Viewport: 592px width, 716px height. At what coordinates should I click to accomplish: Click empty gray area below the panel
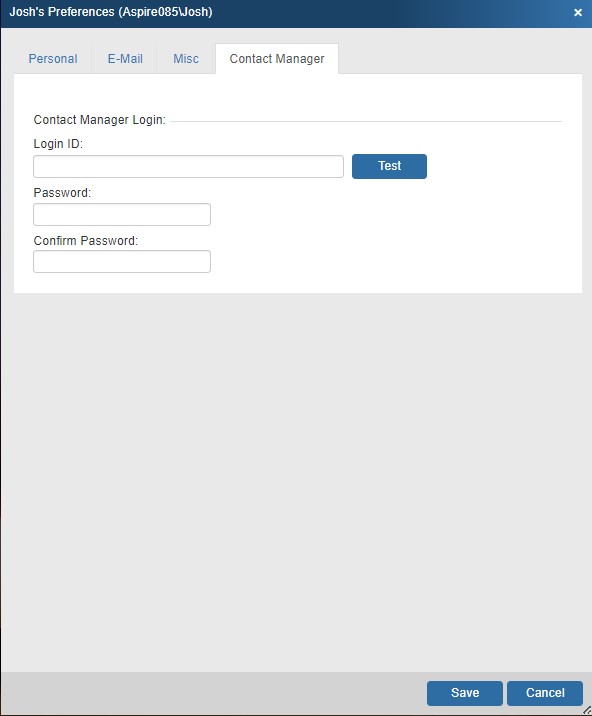pos(296,479)
